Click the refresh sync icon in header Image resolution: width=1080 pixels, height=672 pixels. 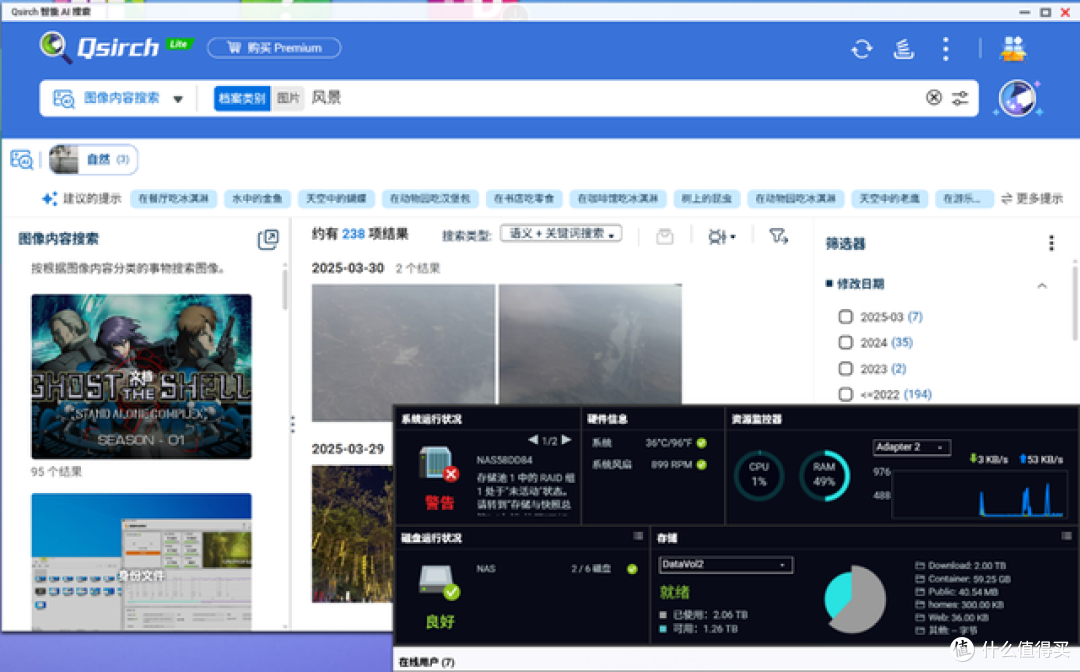point(862,49)
